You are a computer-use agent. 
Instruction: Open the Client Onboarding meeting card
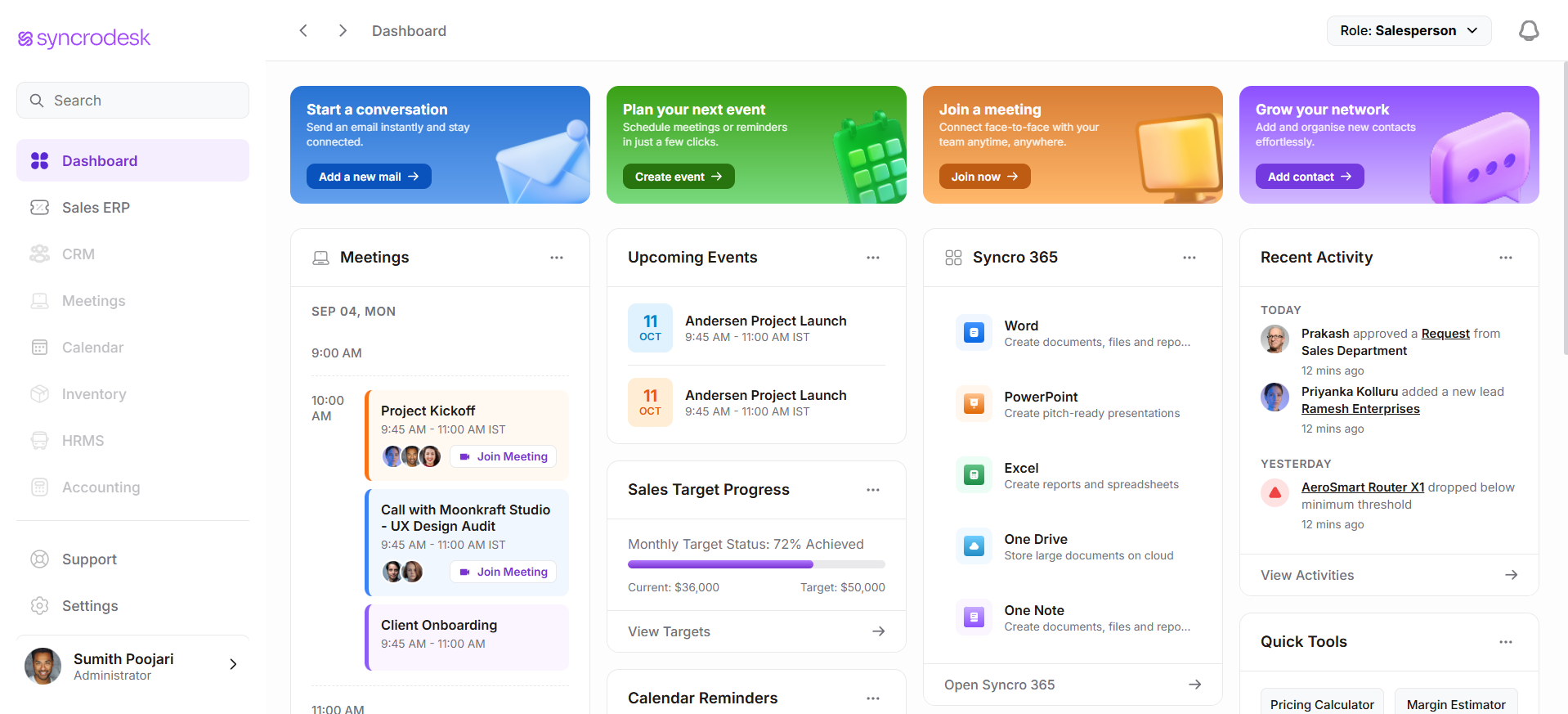pyautogui.click(x=467, y=637)
